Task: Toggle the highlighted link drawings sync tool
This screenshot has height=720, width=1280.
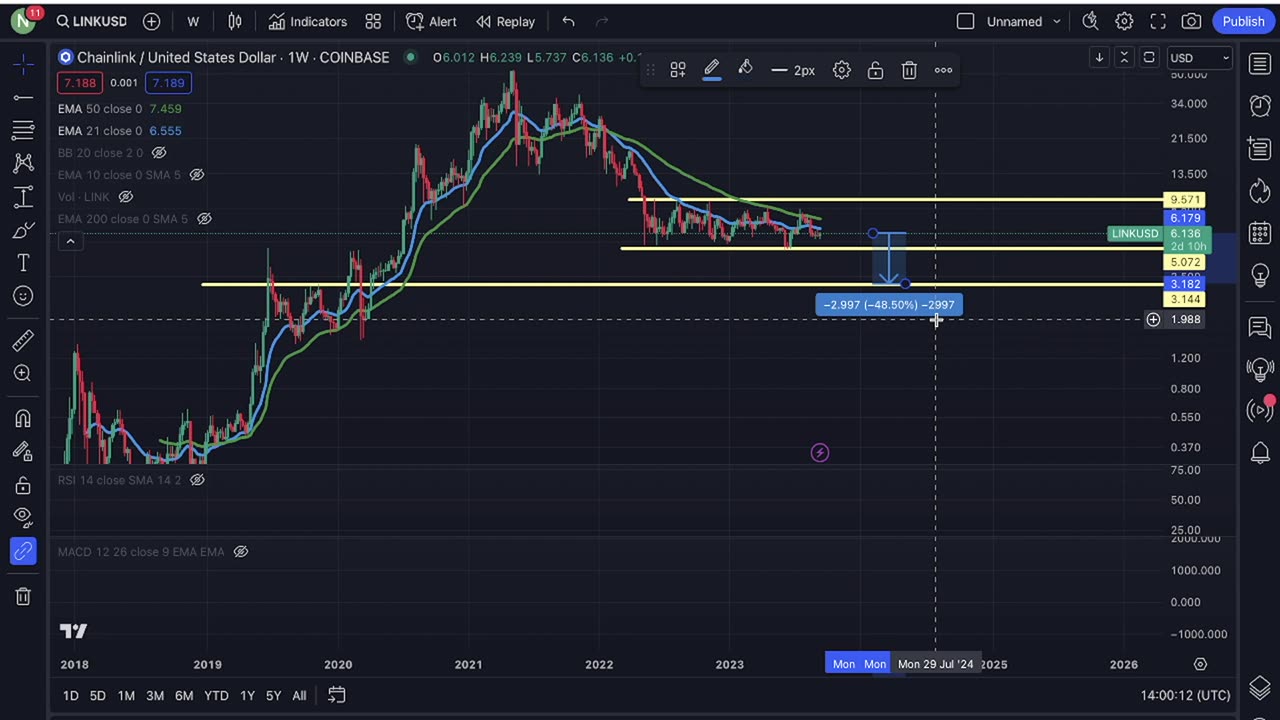Action: [22, 551]
